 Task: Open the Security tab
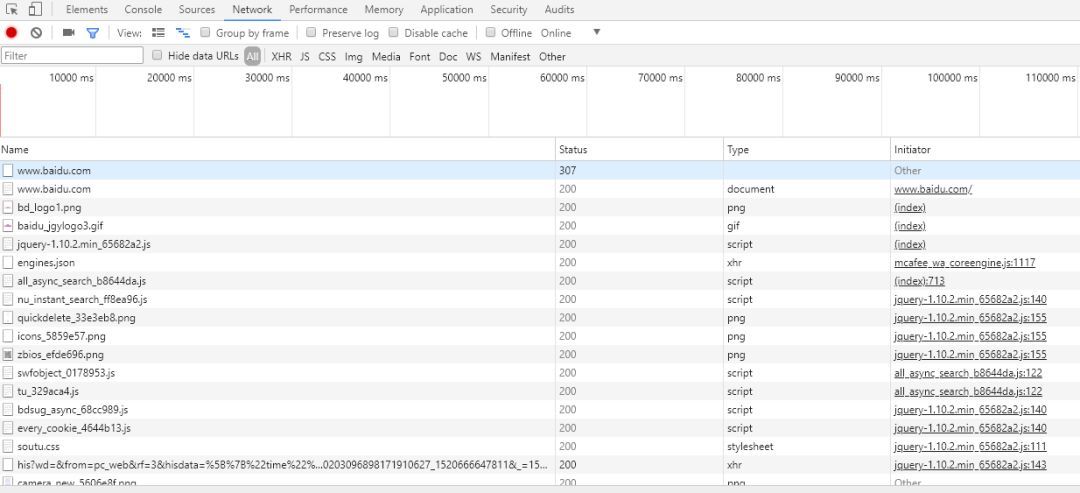508,10
